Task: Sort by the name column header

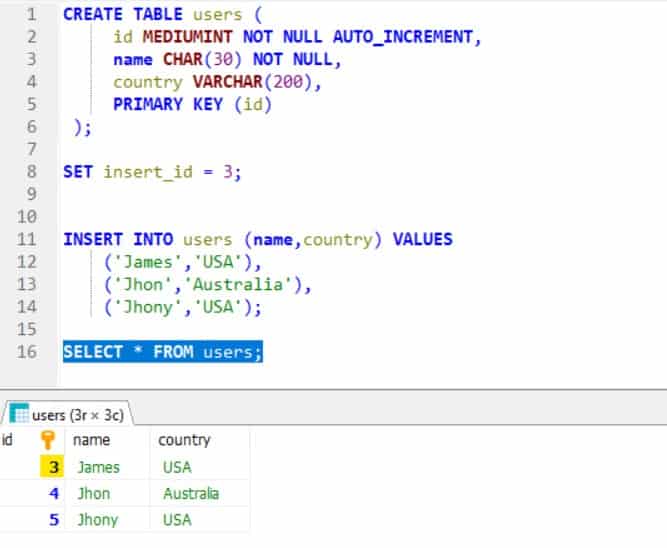Action: pos(107,440)
